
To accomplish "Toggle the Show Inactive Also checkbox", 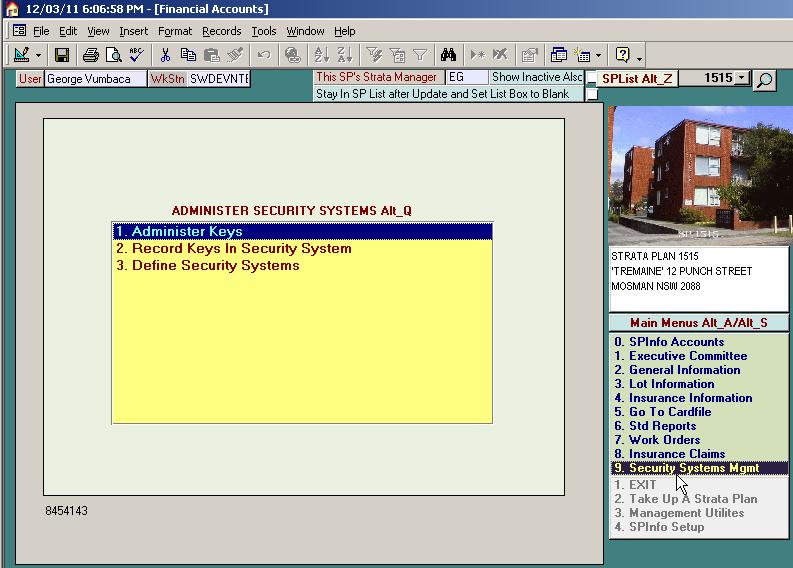I will pyautogui.click(x=592, y=79).
